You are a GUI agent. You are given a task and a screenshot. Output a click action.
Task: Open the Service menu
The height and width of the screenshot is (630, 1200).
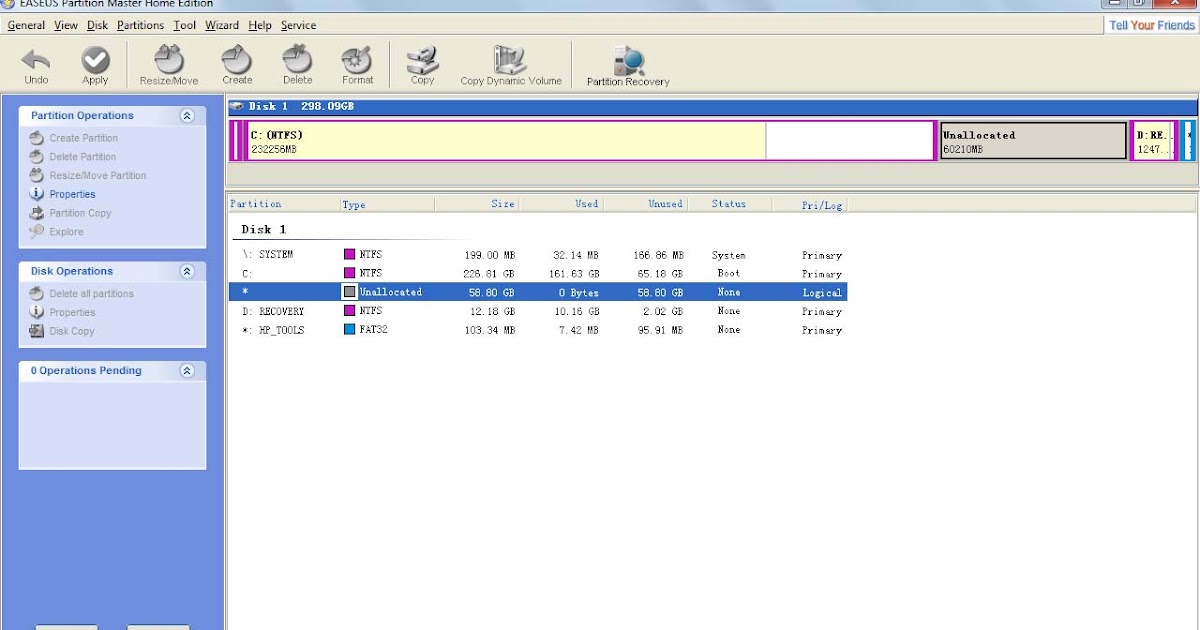pyautogui.click(x=298, y=25)
